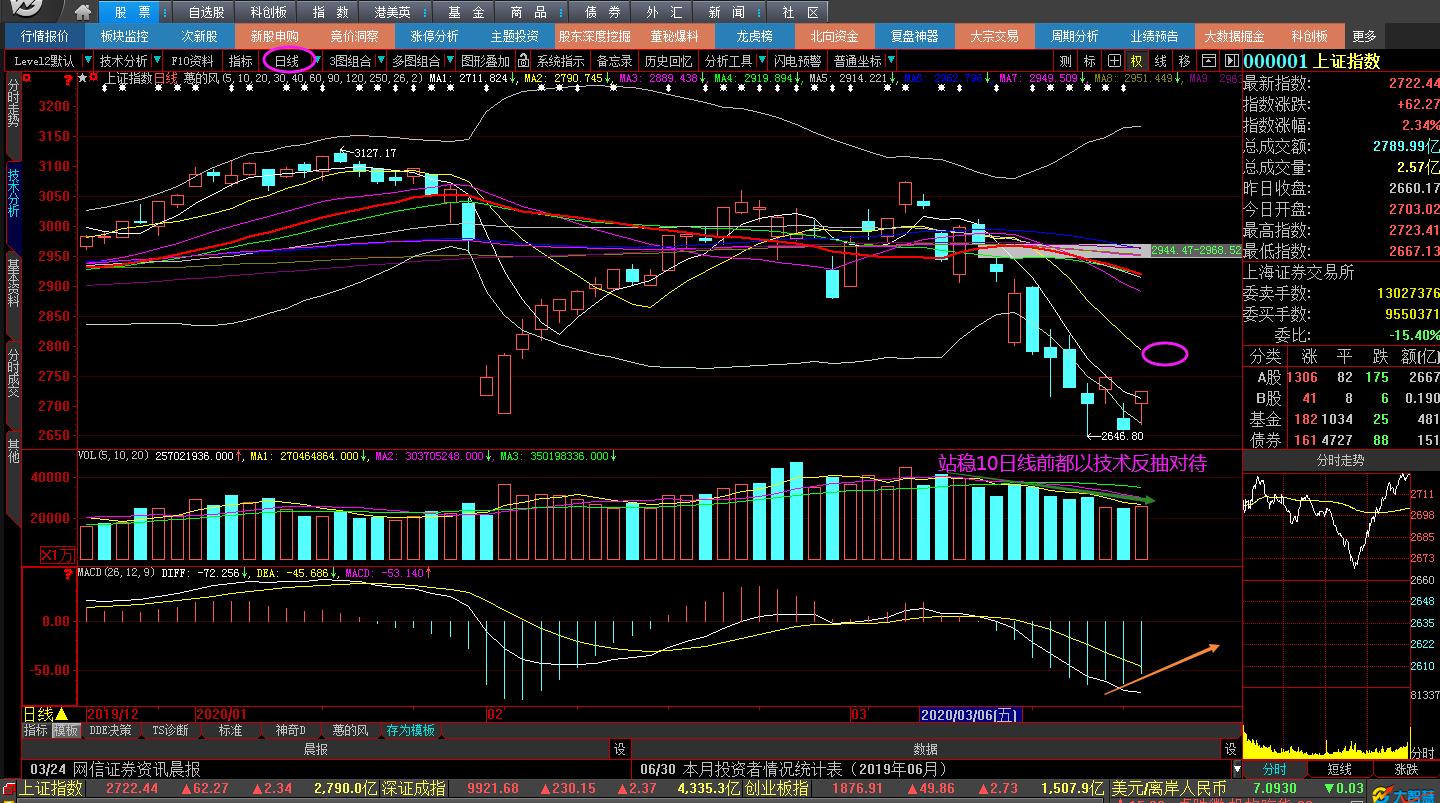Click the 日线 period triangle marker
Image resolution: width=1440 pixels, height=803 pixels.
point(62,714)
